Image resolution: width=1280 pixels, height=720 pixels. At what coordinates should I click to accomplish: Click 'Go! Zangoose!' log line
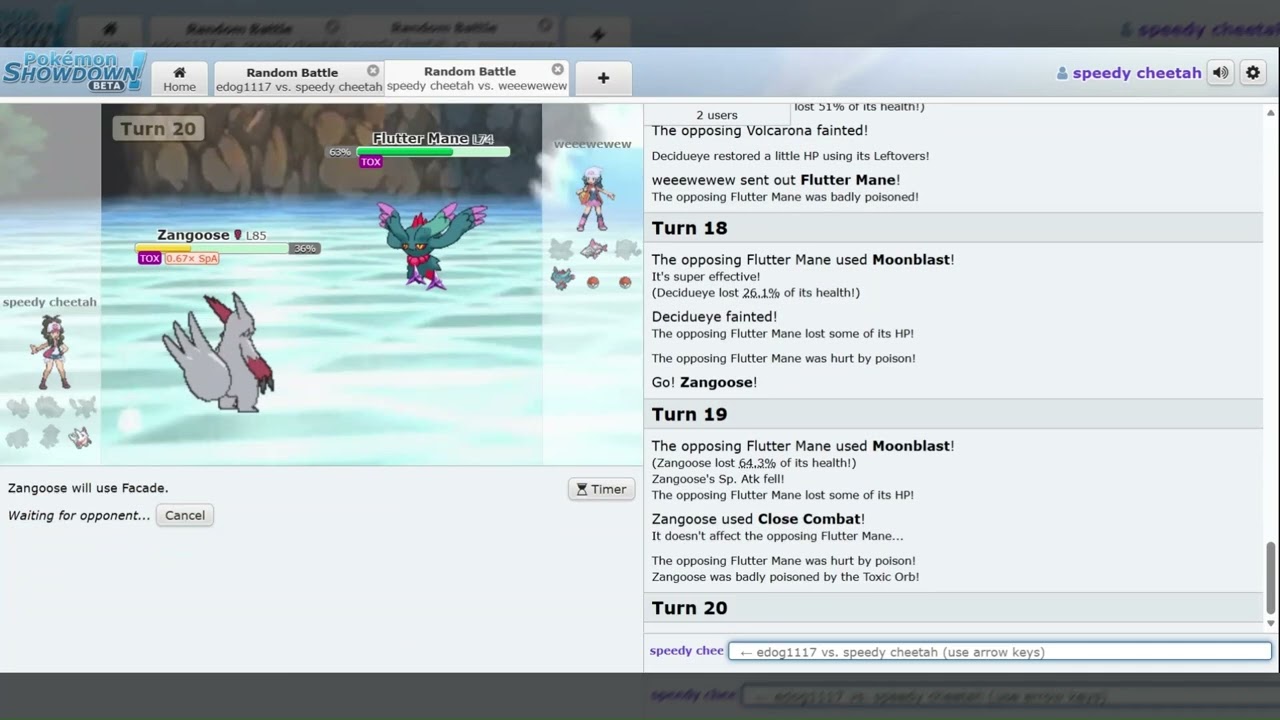[x=704, y=382]
